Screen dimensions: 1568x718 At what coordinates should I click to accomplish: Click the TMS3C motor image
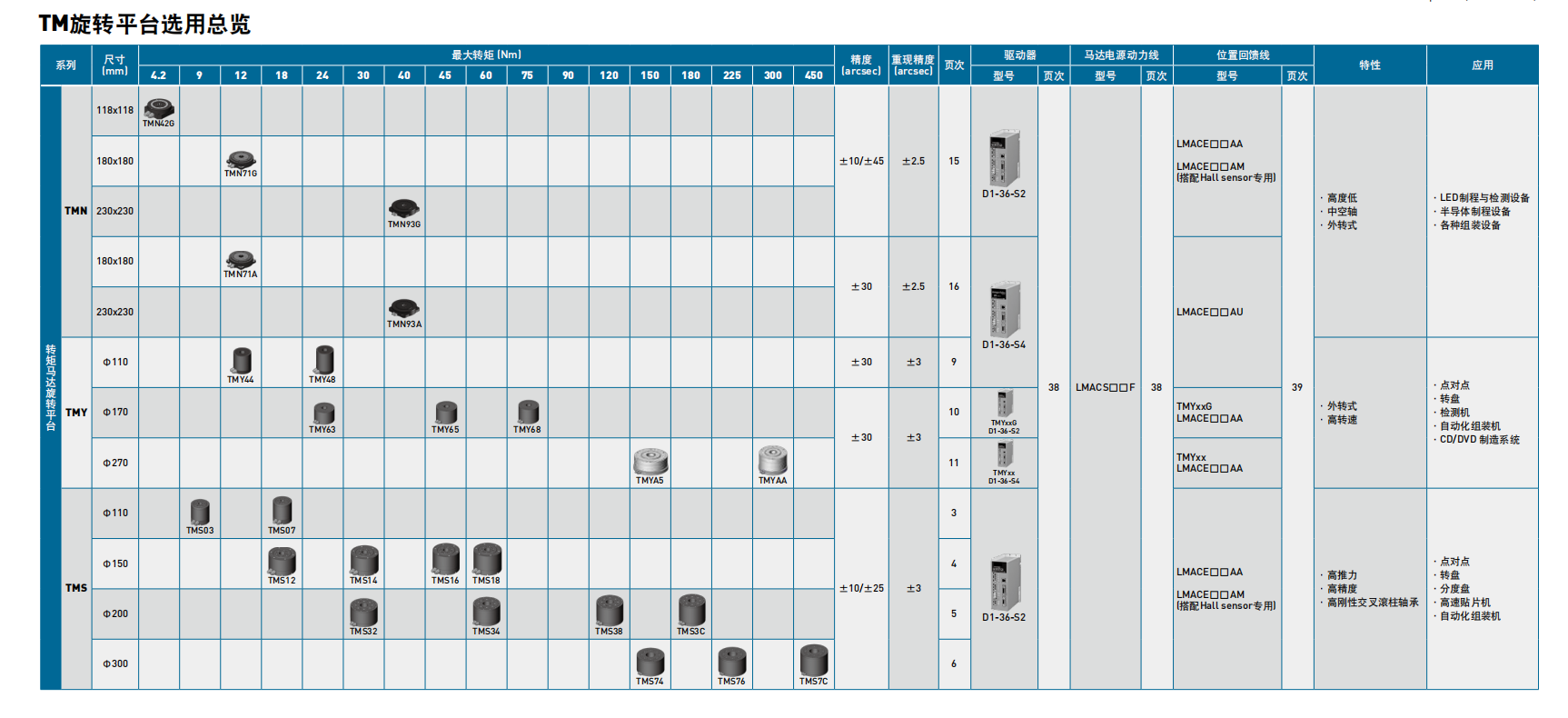(x=691, y=610)
